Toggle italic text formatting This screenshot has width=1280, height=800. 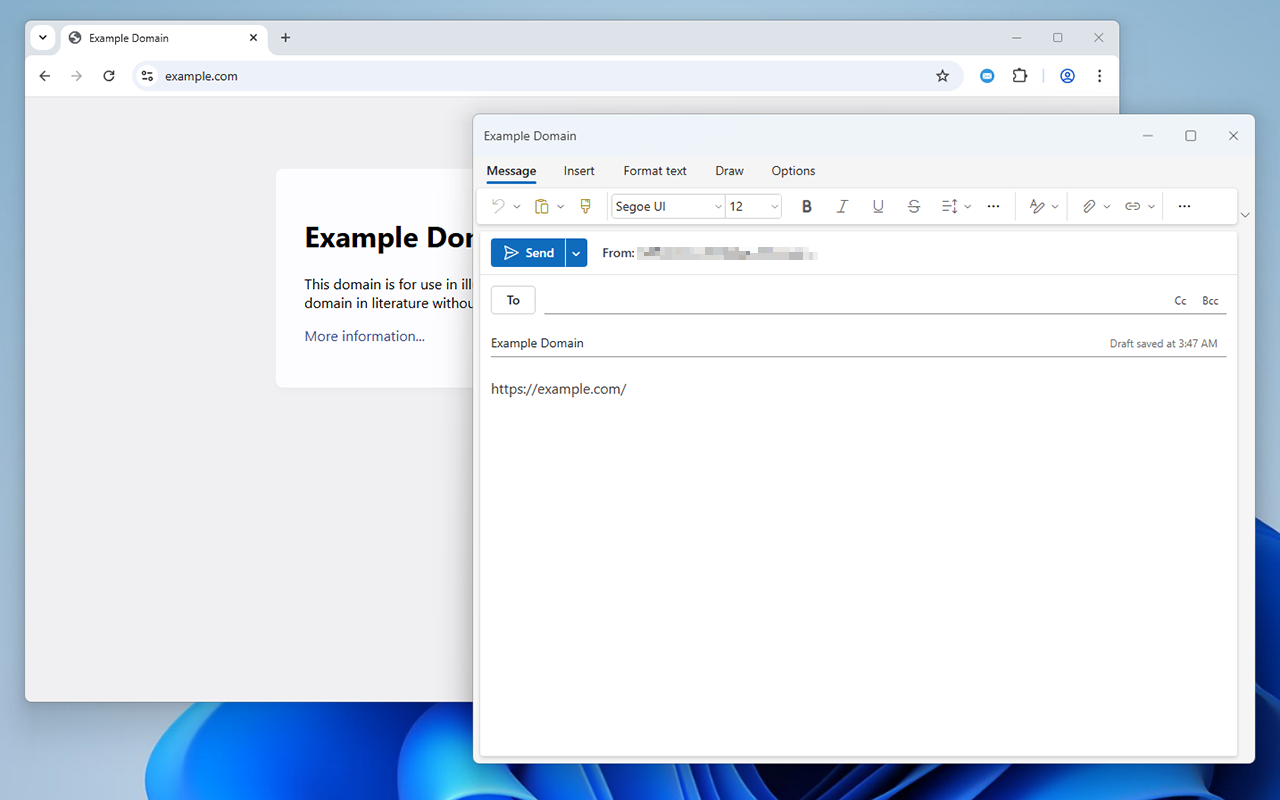842,207
